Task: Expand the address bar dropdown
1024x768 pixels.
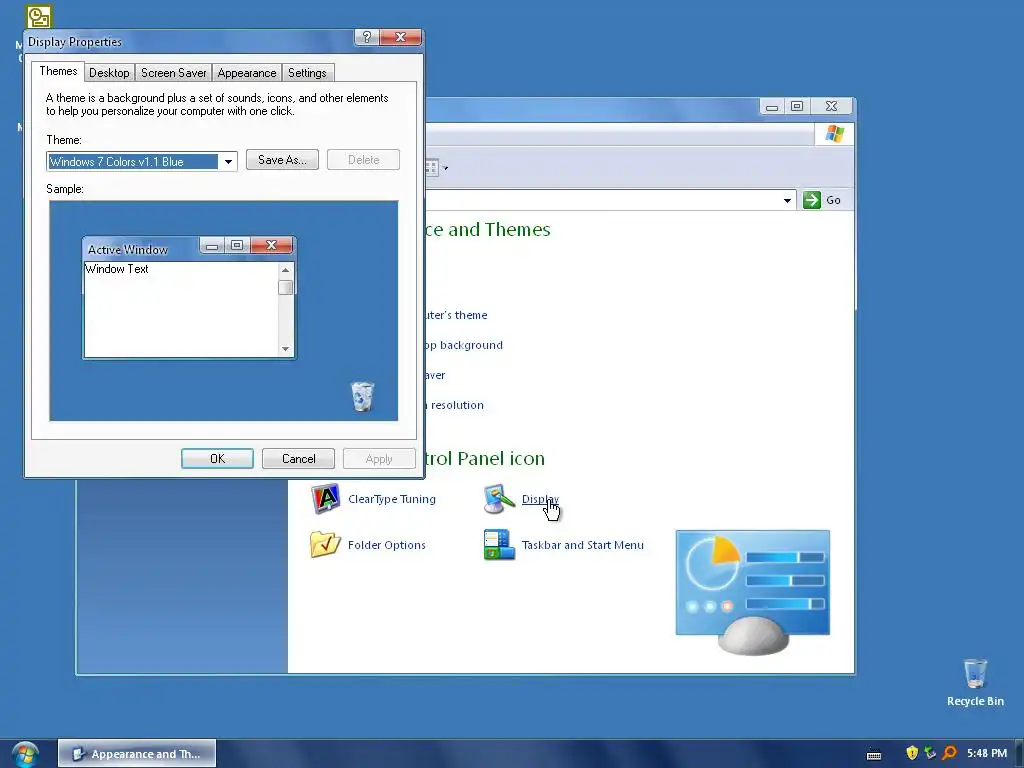Action: (x=788, y=200)
